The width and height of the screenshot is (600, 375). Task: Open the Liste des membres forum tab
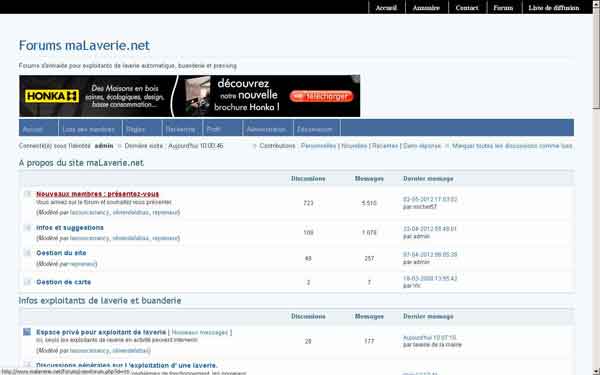click(x=90, y=129)
